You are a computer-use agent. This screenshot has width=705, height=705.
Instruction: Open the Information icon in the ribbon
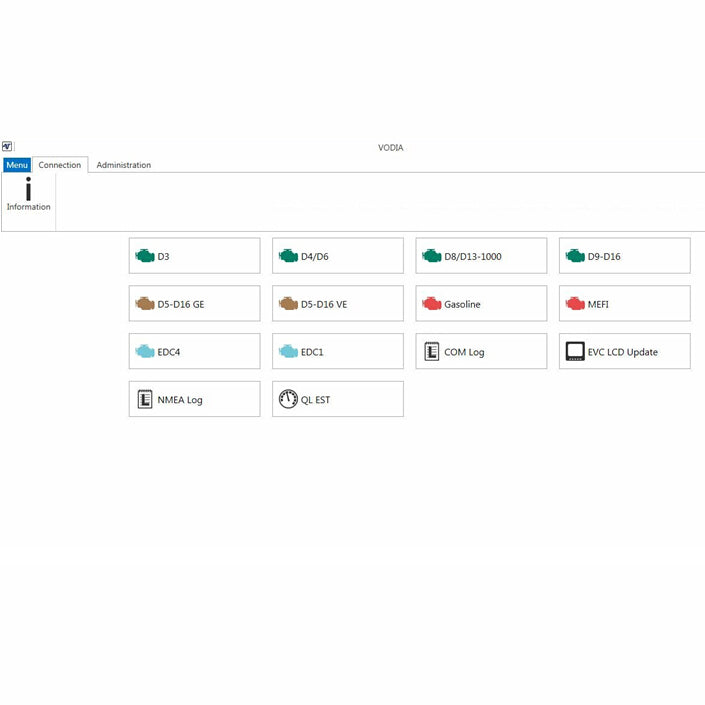[28, 194]
